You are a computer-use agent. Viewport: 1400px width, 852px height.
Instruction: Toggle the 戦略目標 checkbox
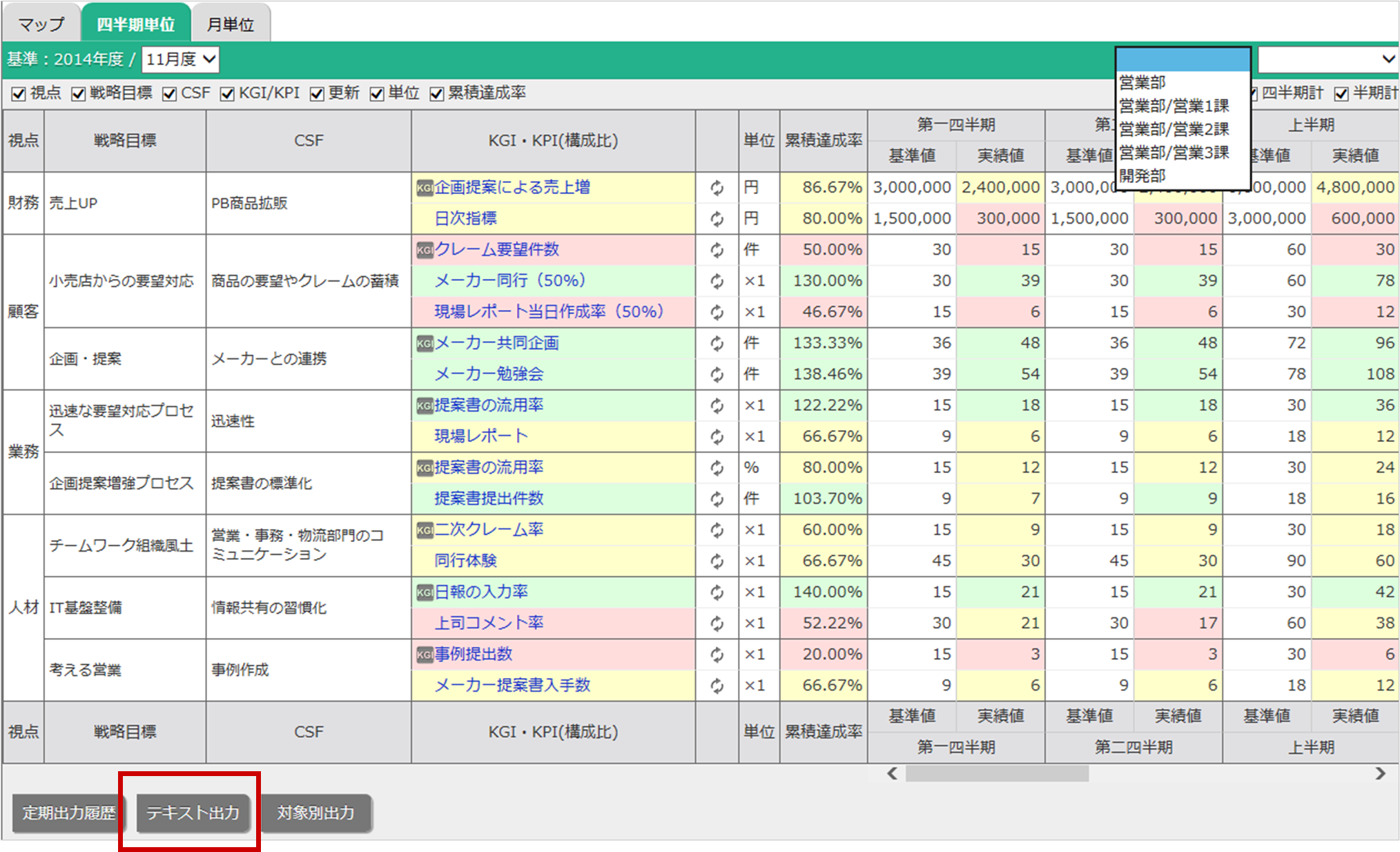pos(79,93)
